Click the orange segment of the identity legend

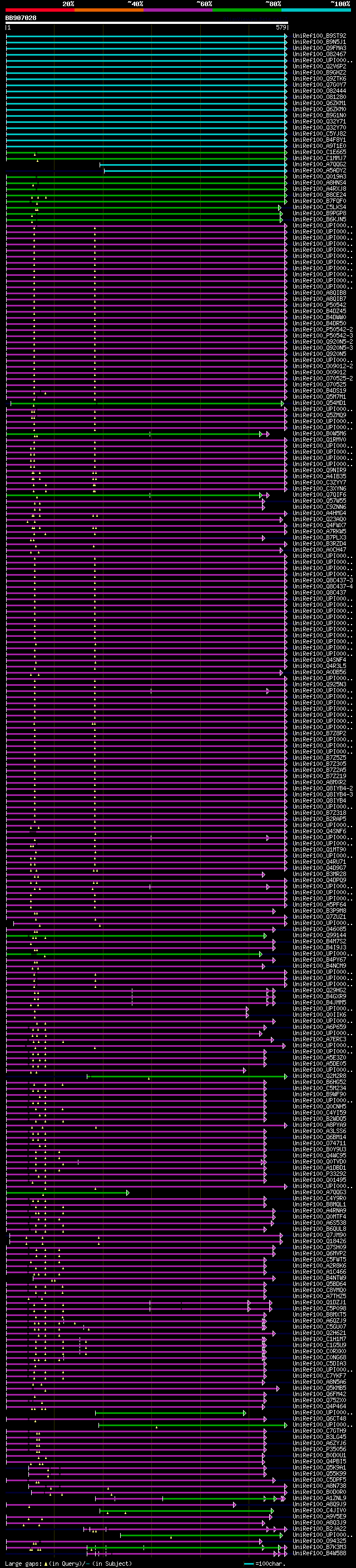click(109, 10)
